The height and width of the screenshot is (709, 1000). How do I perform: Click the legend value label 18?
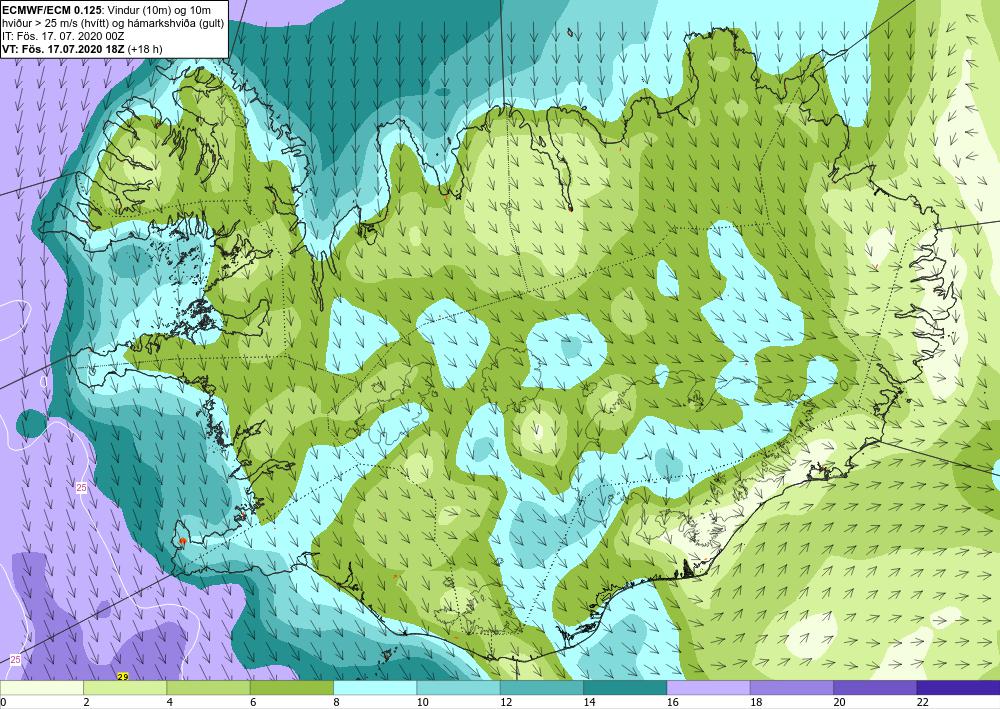pyautogui.click(x=756, y=703)
